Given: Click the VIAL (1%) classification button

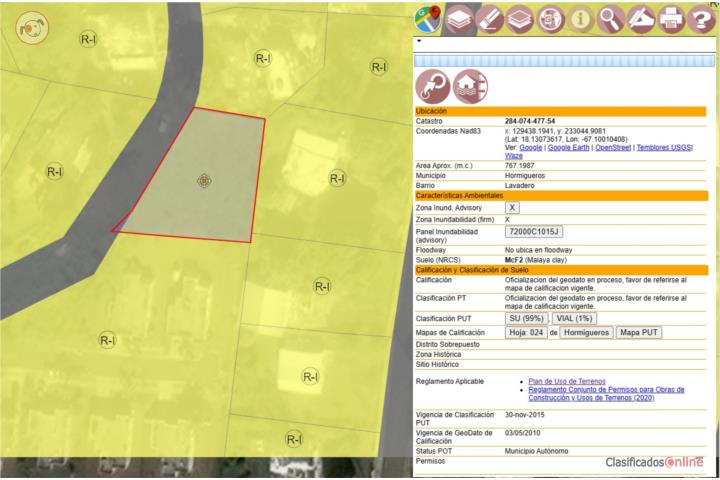Looking at the screenshot, I should (574, 318).
